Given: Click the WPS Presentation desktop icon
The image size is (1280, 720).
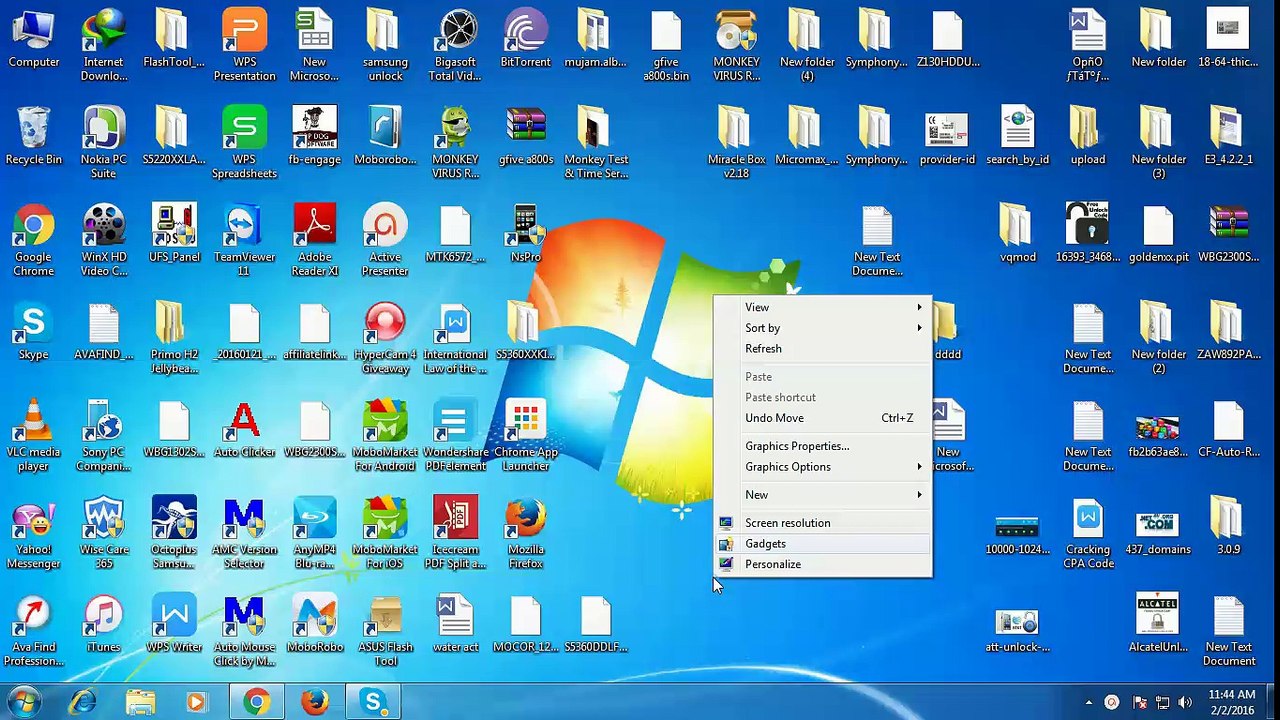Looking at the screenshot, I should 244,46.
